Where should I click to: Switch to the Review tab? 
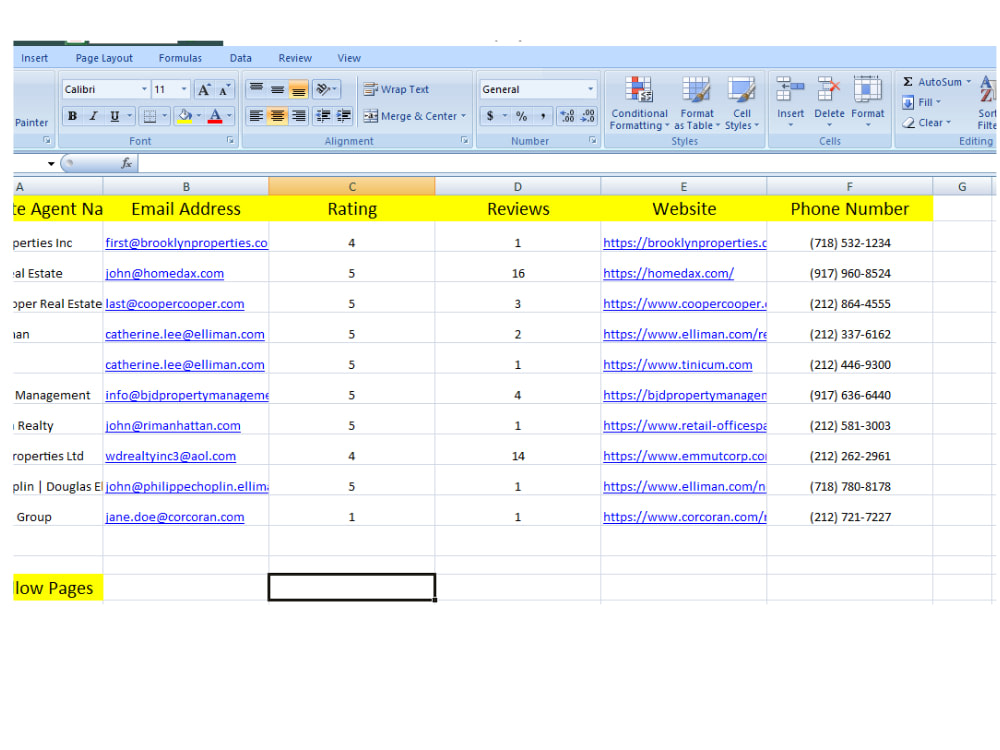[295, 58]
